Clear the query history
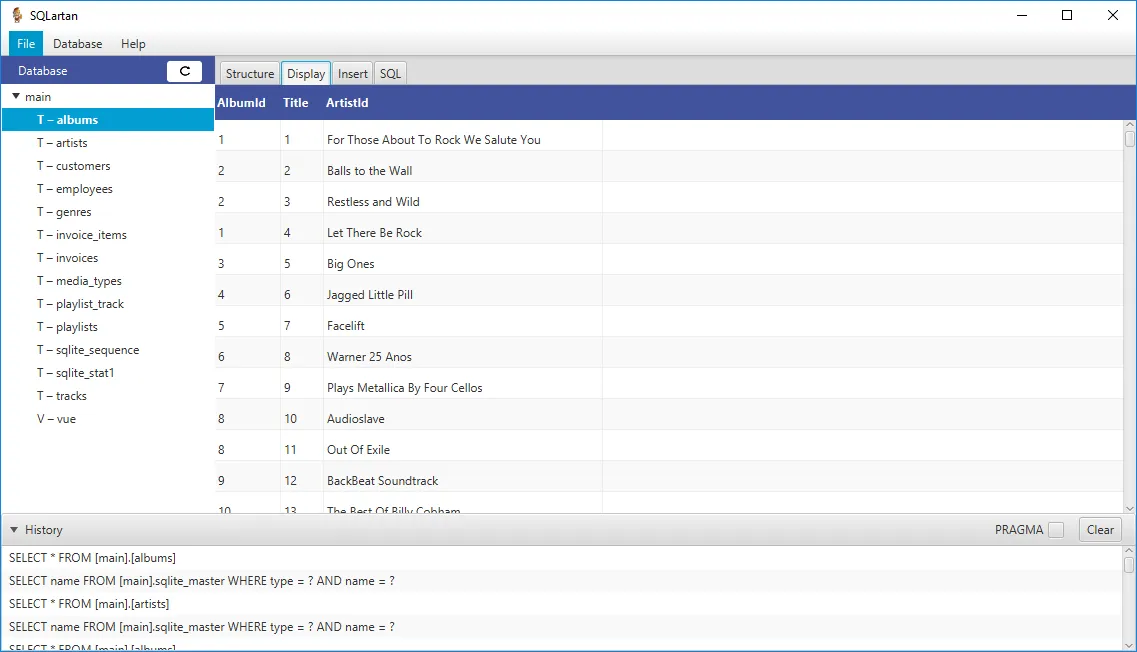 click(x=1100, y=529)
